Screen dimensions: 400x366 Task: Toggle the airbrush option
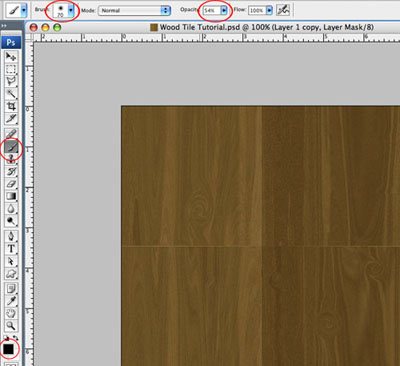pos(283,10)
